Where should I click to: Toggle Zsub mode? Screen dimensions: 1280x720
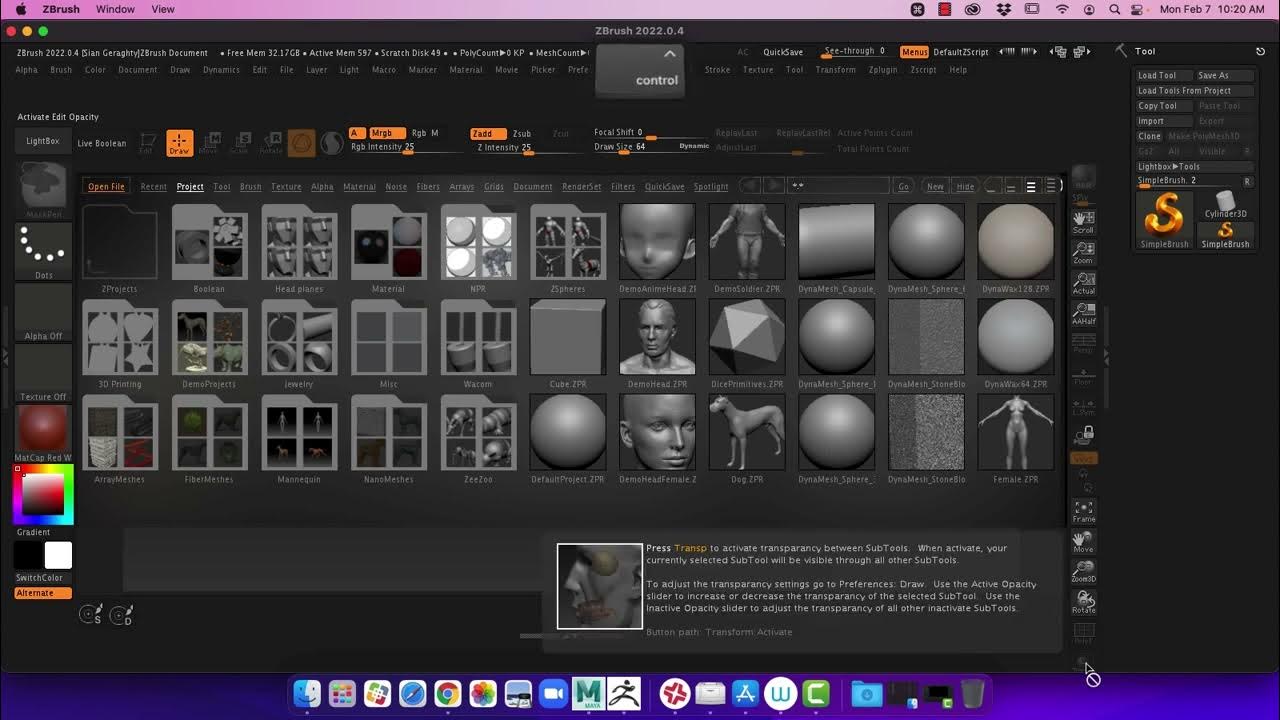(522, 133)
